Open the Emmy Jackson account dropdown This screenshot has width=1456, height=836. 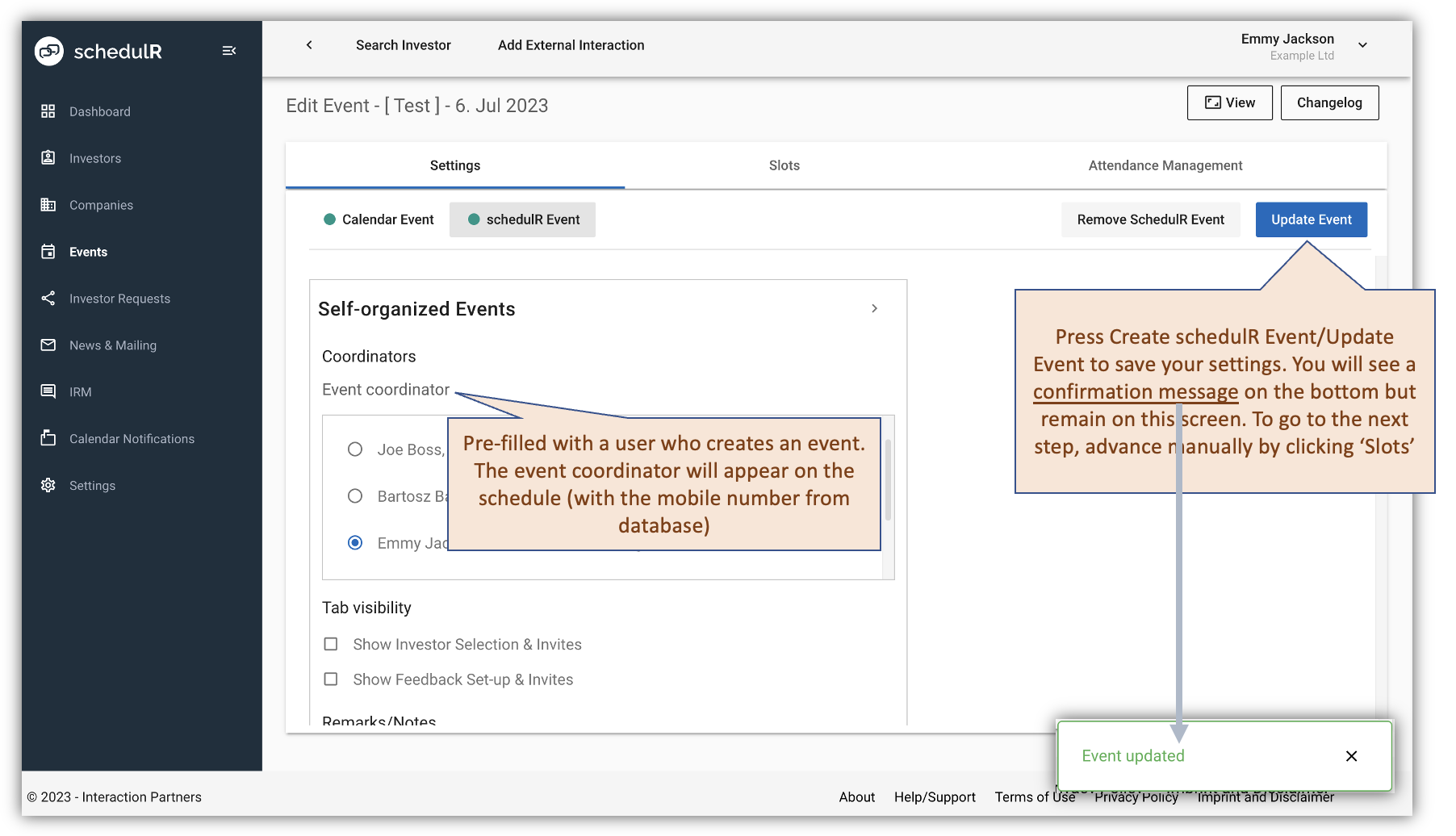(1362, 45)
